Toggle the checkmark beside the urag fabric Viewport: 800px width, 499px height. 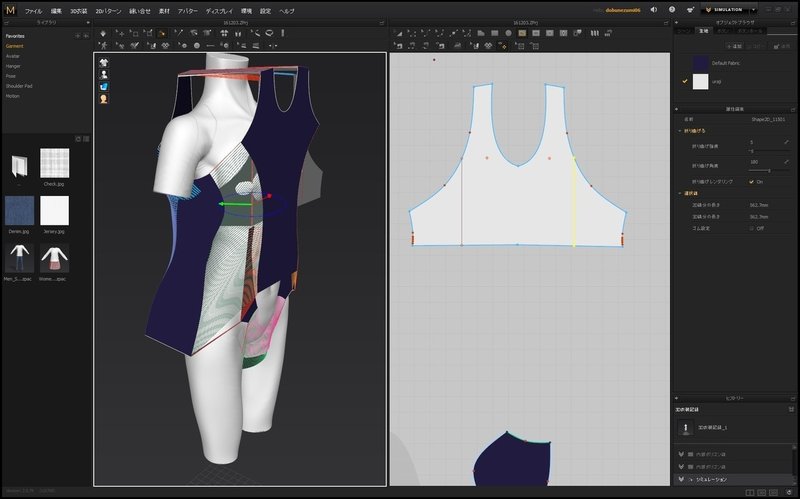pyautogui.click(x=685, y=81)
